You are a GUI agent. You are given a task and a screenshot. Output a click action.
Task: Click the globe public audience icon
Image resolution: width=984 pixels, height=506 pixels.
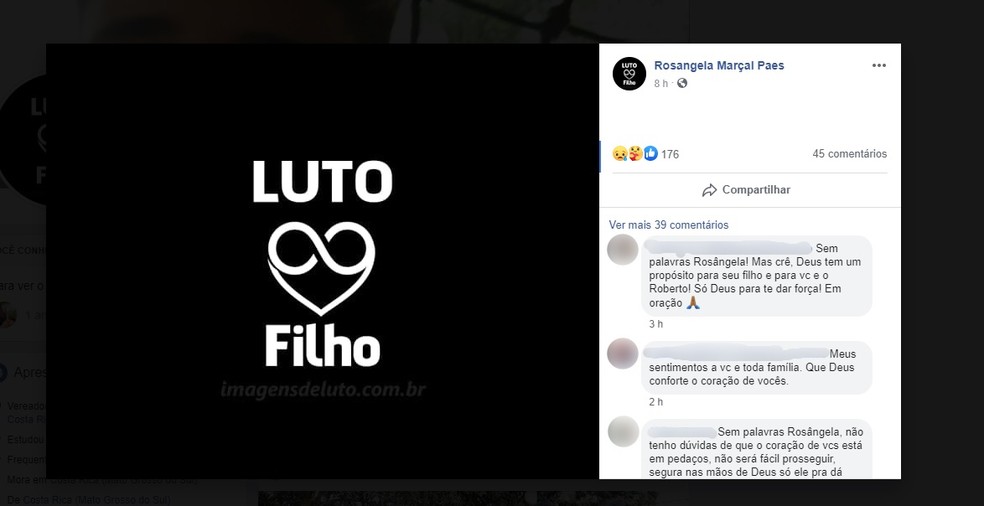tap(682, 83)
